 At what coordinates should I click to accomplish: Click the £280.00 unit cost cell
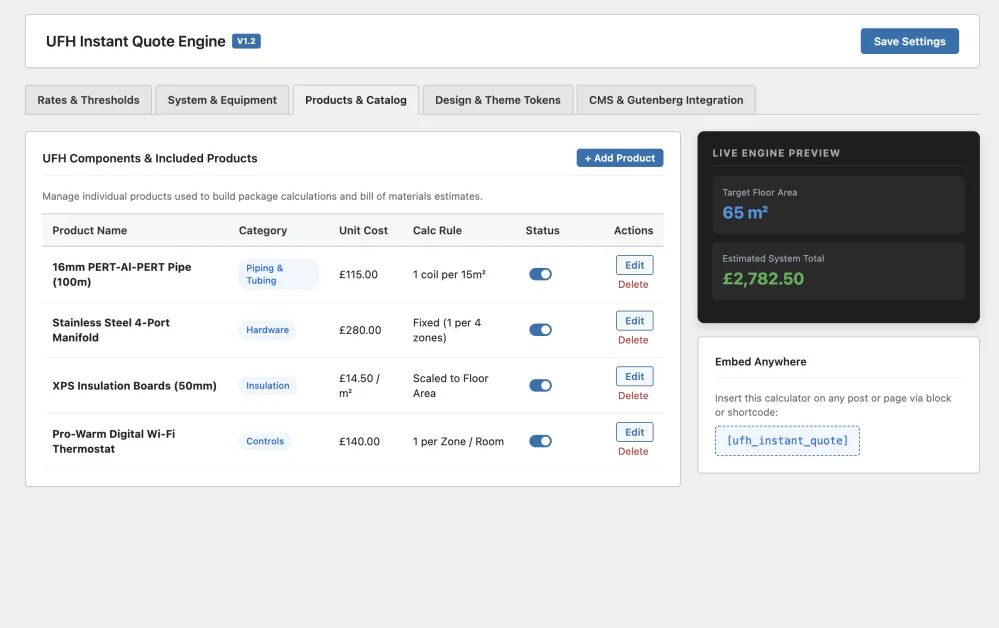point(360,330)
